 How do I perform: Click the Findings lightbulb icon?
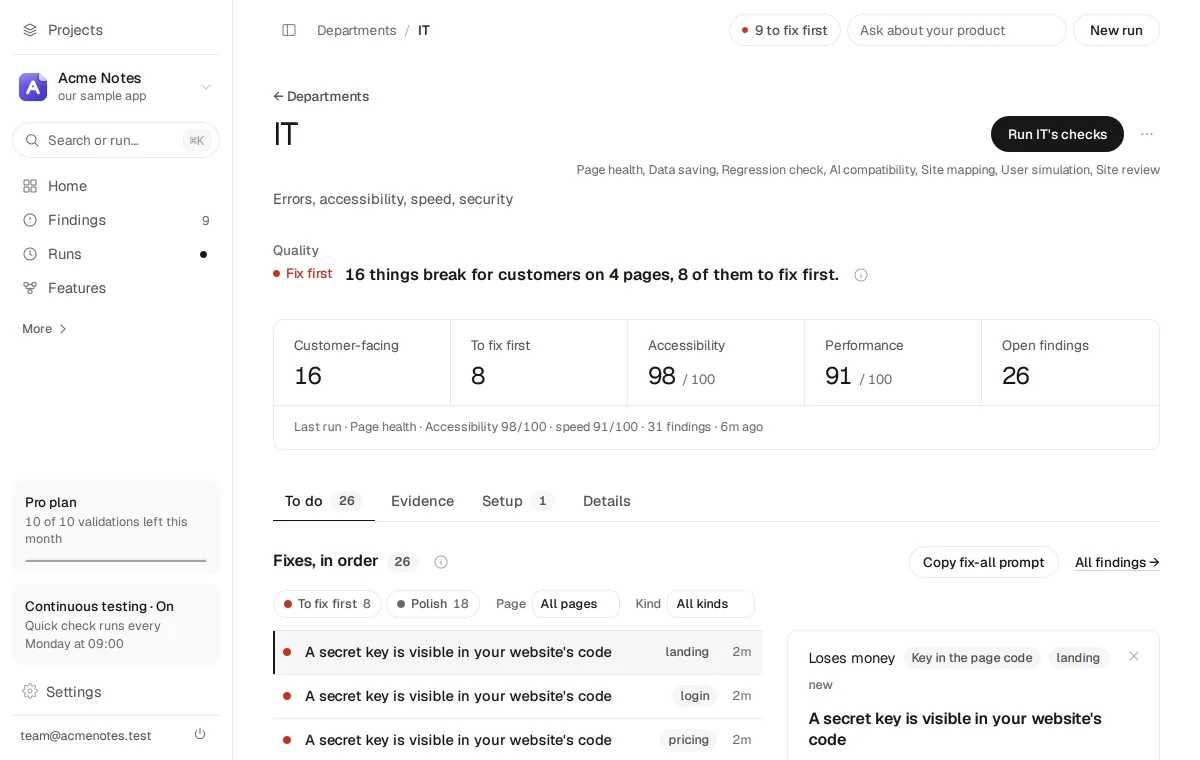pos(30,220)
